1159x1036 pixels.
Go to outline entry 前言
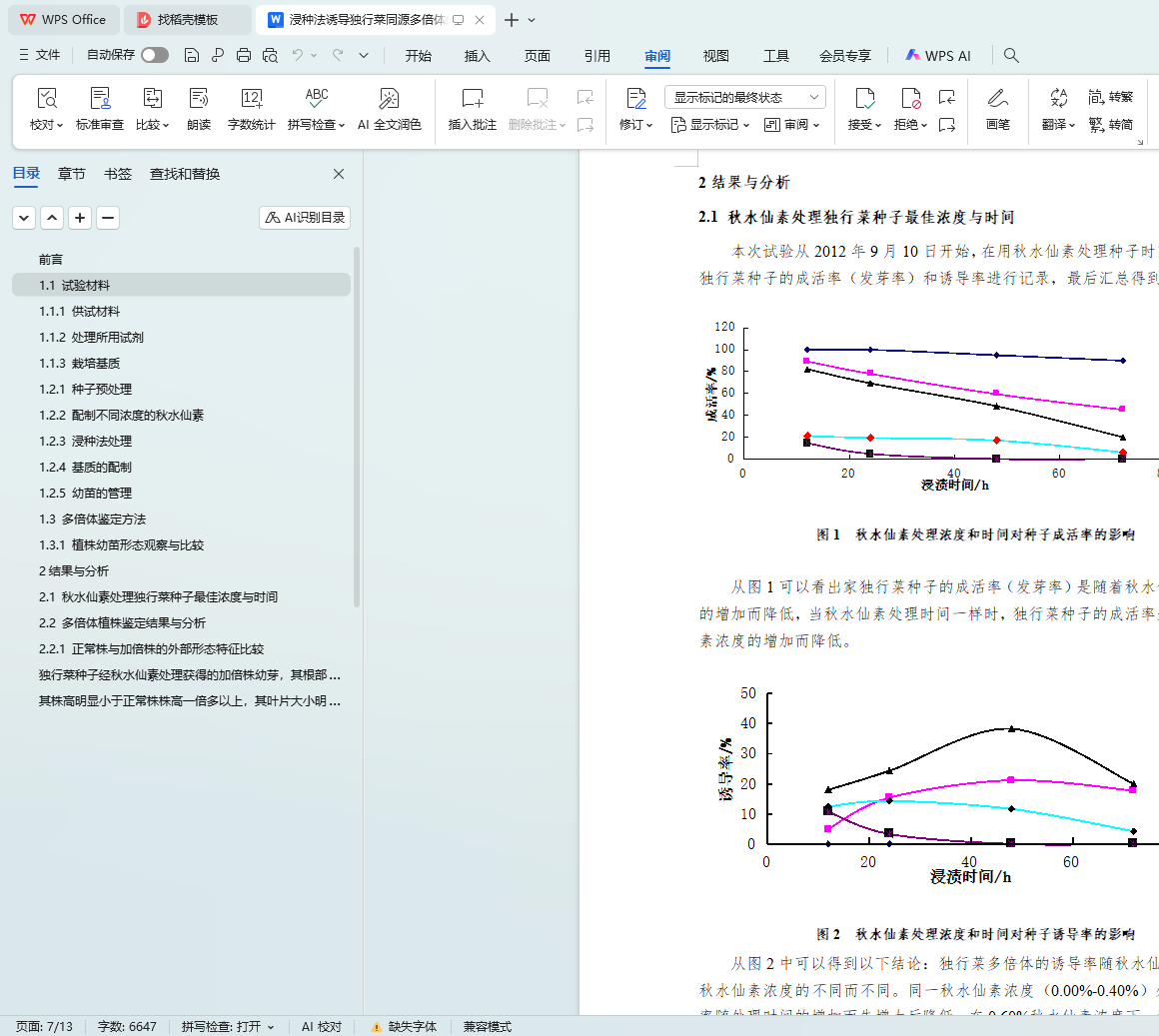[181, 260]
